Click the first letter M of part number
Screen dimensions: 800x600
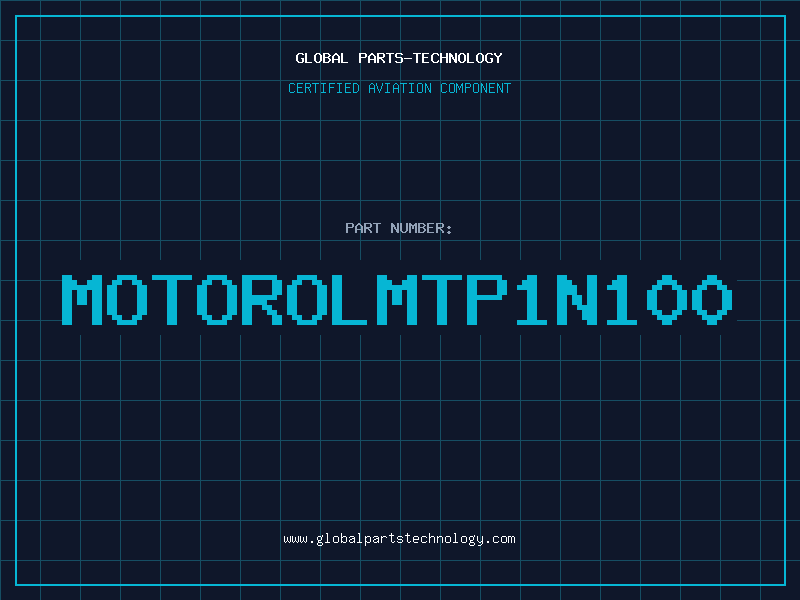[x=82, y=299]
